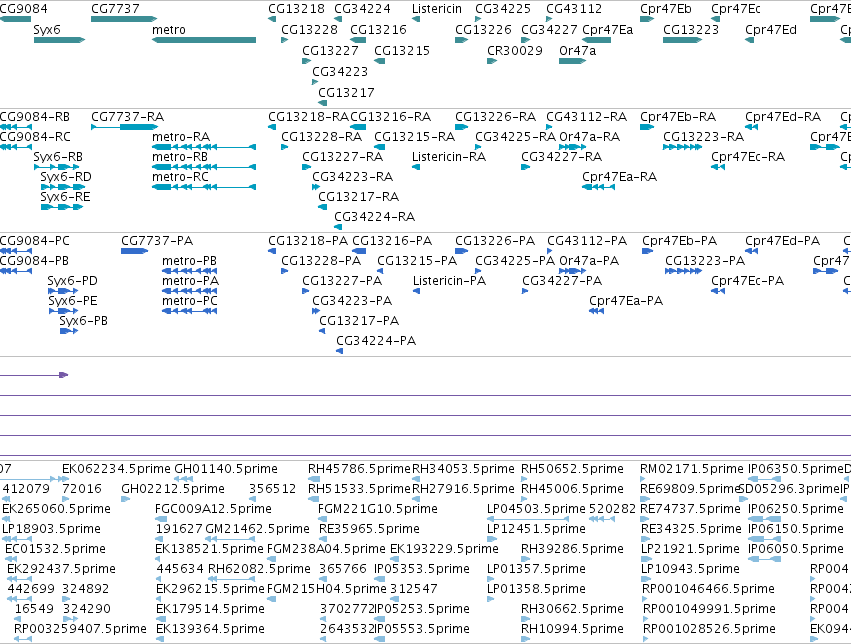This screenshot has width=851, height=644.
Task: Select the purple arrow feature
Action: pyautogui.click(x=34, y=375)
